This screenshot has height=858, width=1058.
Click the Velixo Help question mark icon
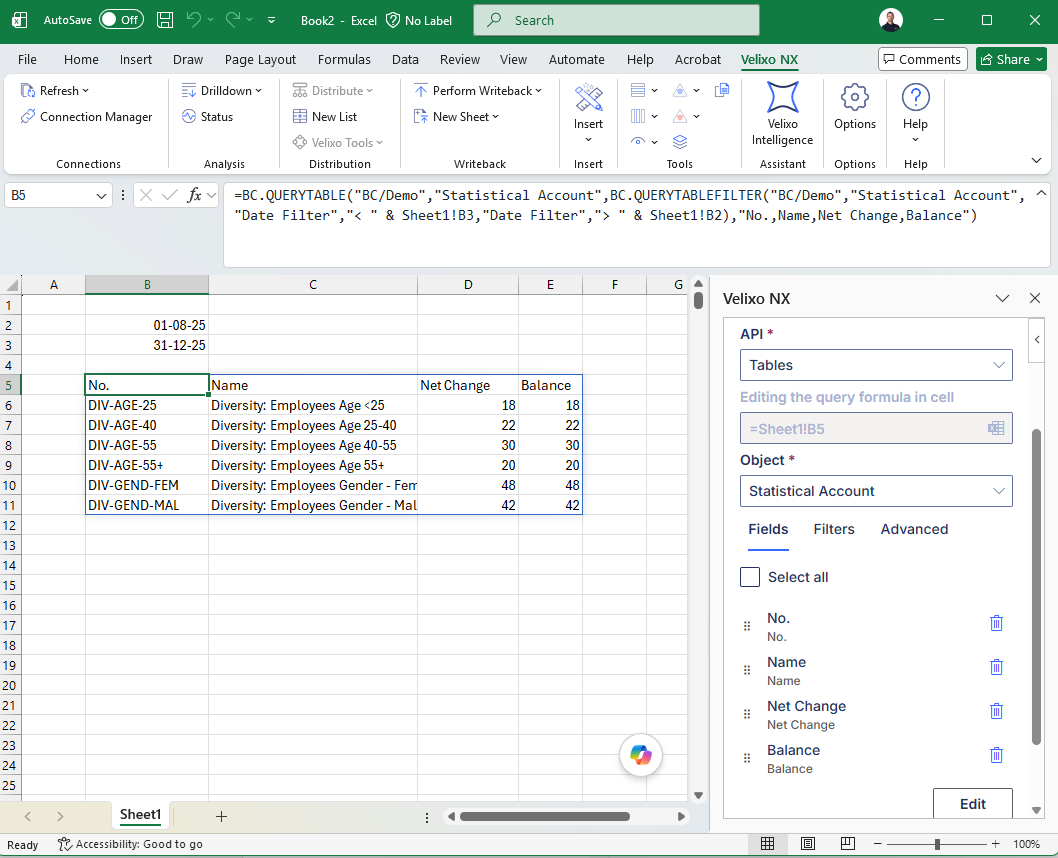pos(916,97)
